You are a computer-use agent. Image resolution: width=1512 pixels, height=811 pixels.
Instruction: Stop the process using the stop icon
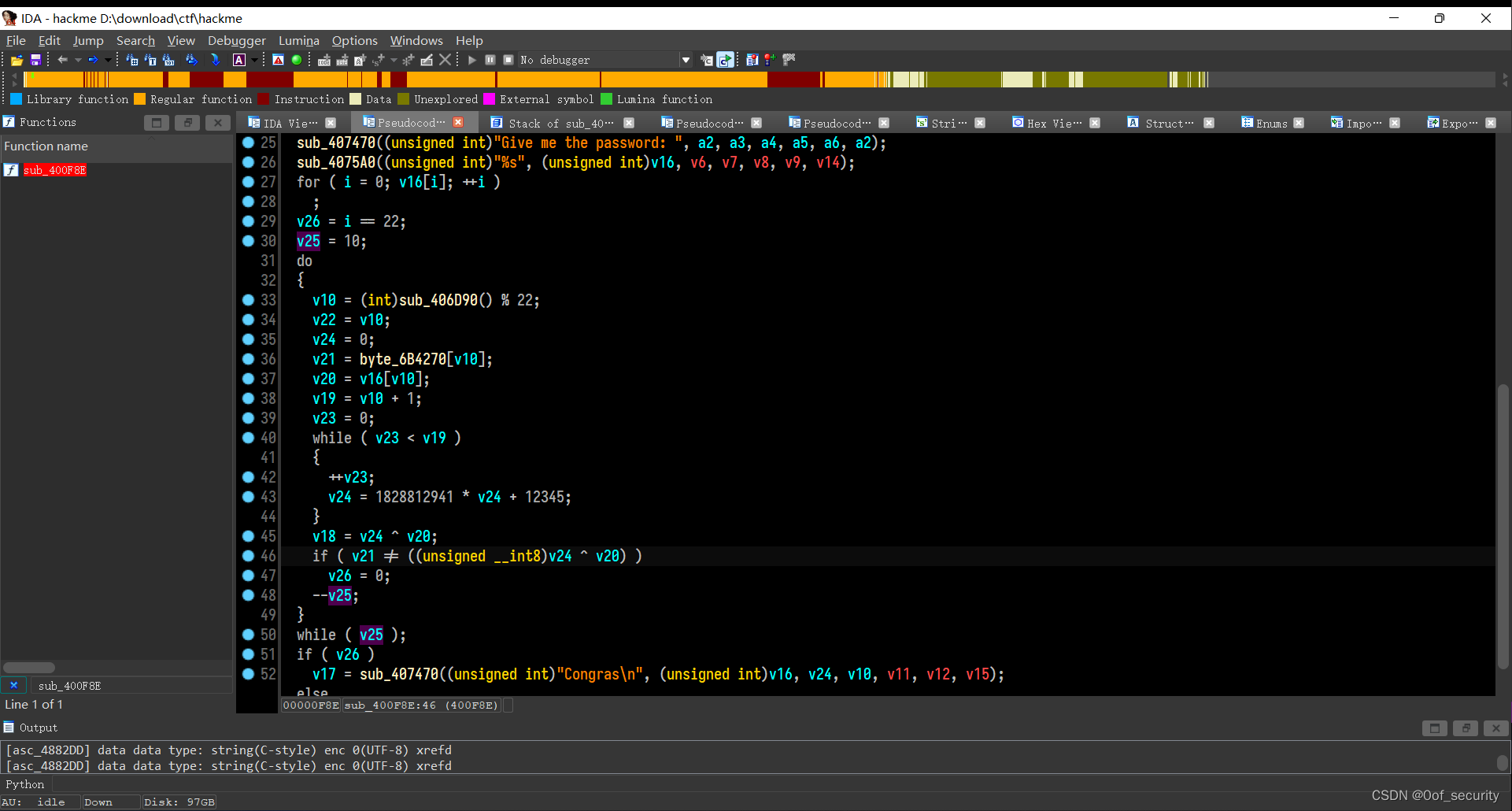click(508, 59)
